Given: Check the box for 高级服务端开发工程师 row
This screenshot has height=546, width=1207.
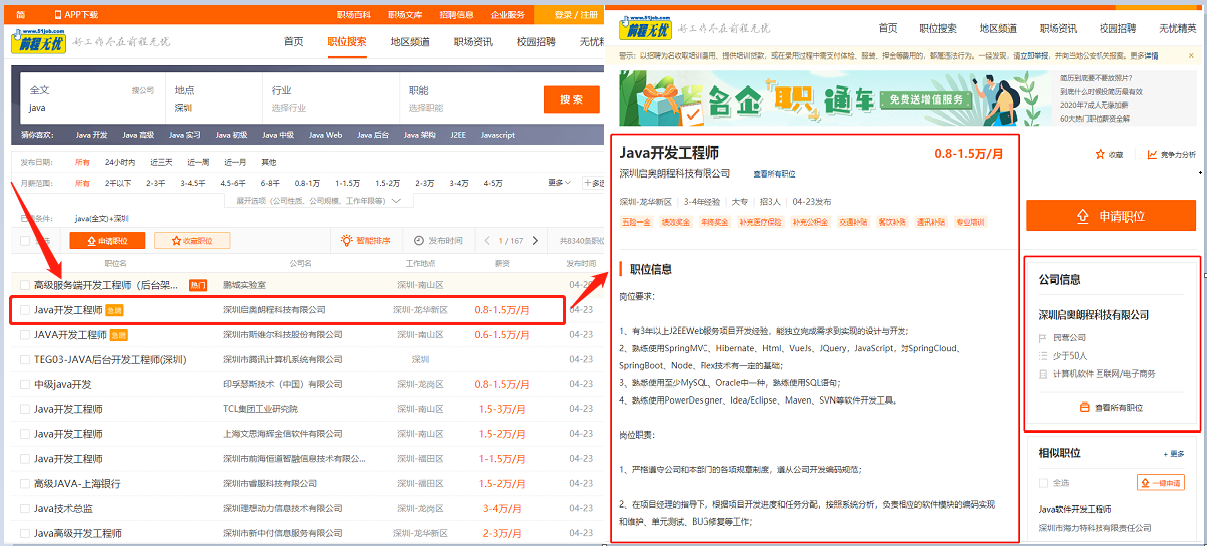Looking at the screenshot, I should click(25, 285).
